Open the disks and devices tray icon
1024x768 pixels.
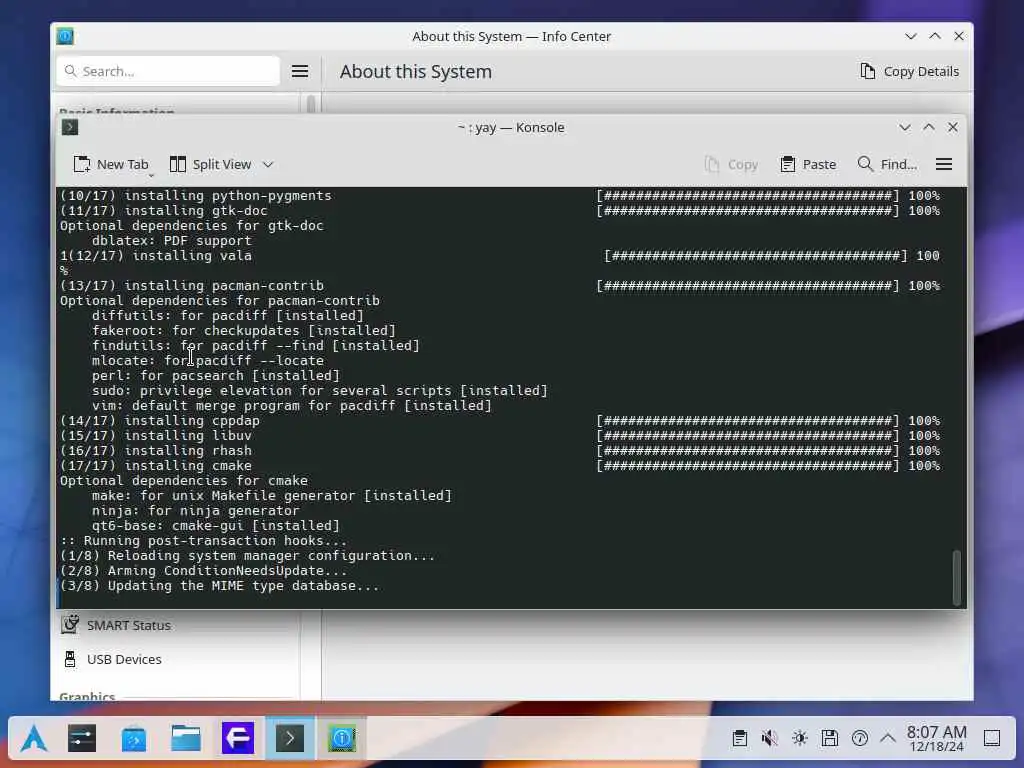click(829, 739)
